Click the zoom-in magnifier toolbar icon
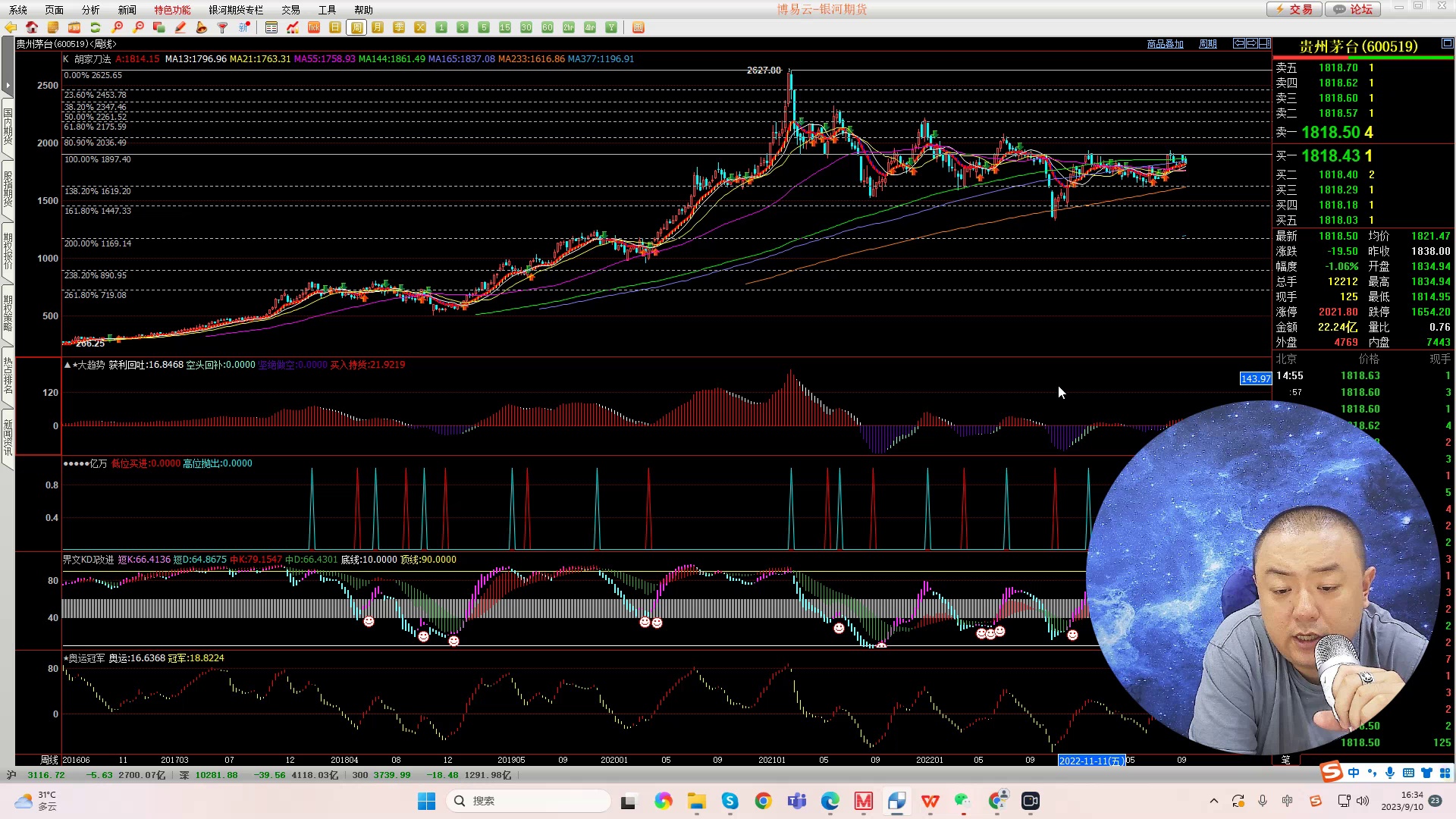 [117, 27]
